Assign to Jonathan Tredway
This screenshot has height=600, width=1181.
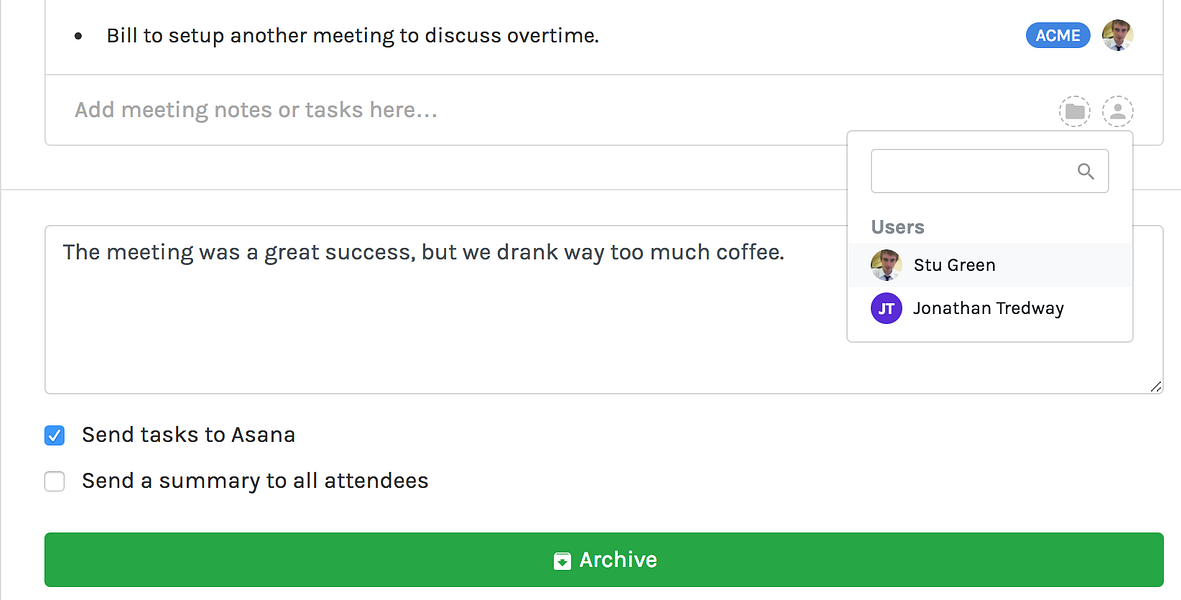point(988,308)
